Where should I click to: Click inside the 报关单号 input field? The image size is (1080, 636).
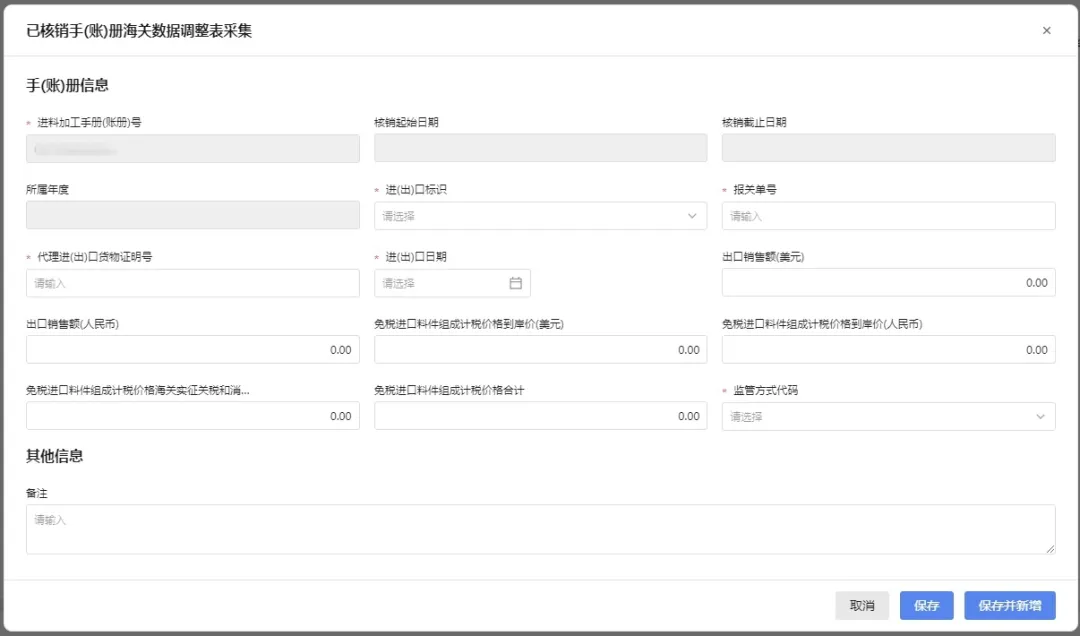click(888, 216)
